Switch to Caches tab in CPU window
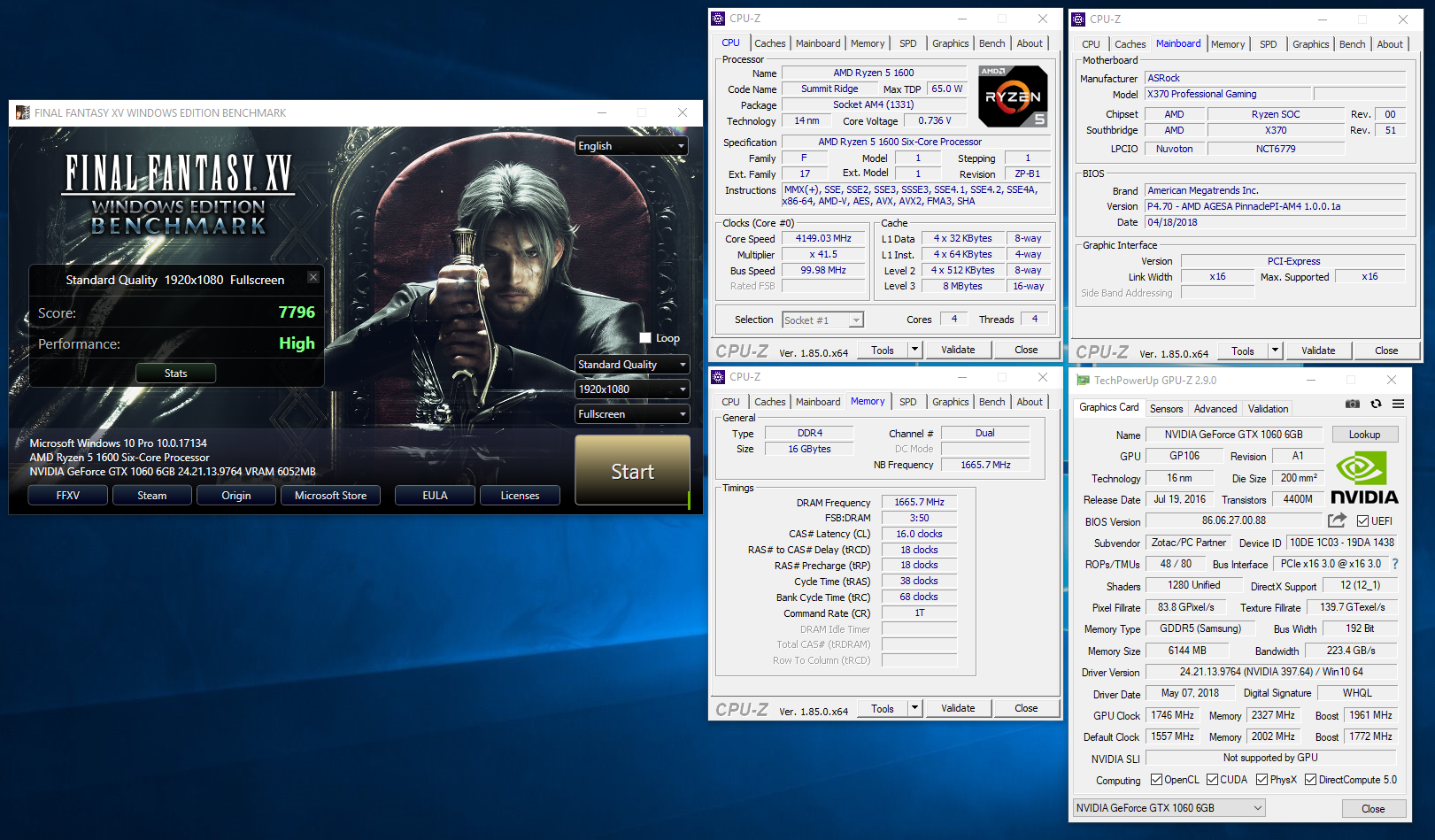The height and width of the screenshot is (840, 1435). (769, 43)
